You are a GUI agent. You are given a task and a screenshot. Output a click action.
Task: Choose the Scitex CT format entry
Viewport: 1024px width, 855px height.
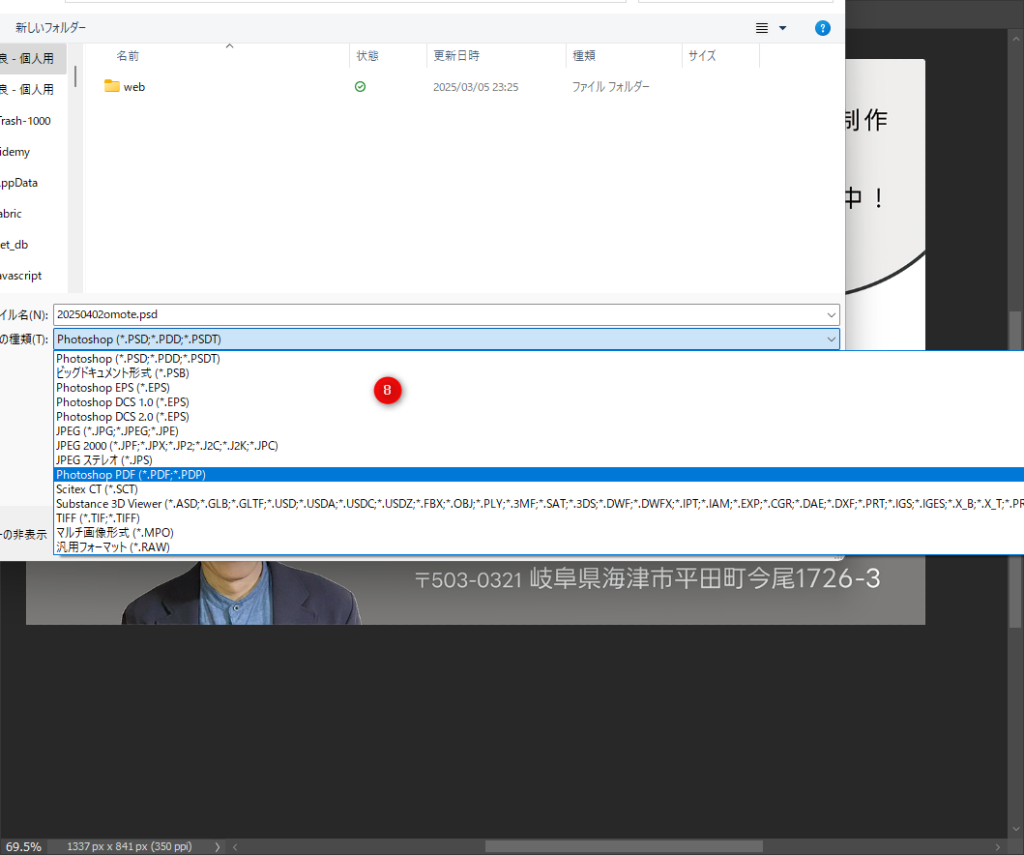coord(96,489)
